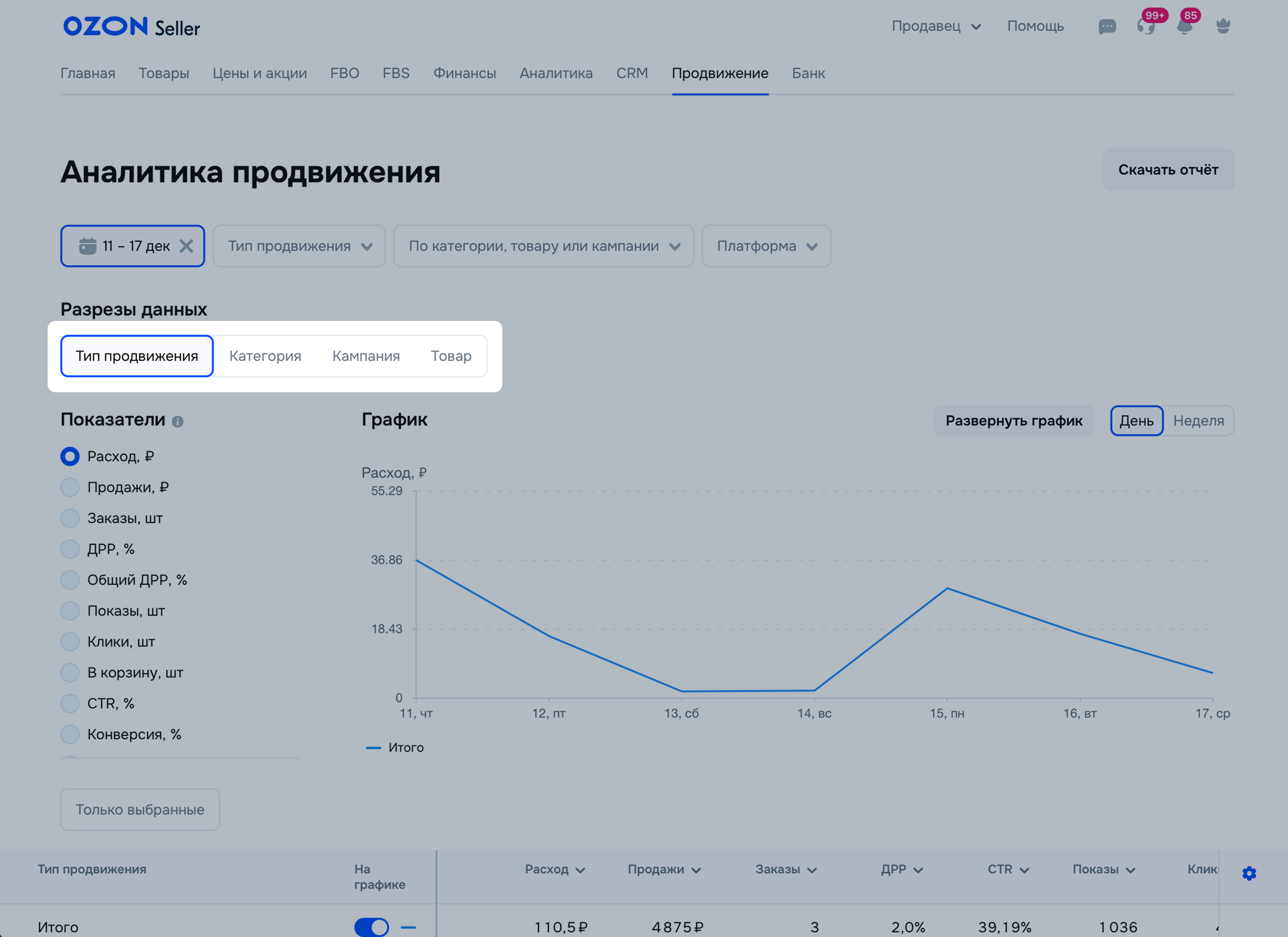
Task: Click the Скачать отчёт button
Action: (x=1168, y=170)
